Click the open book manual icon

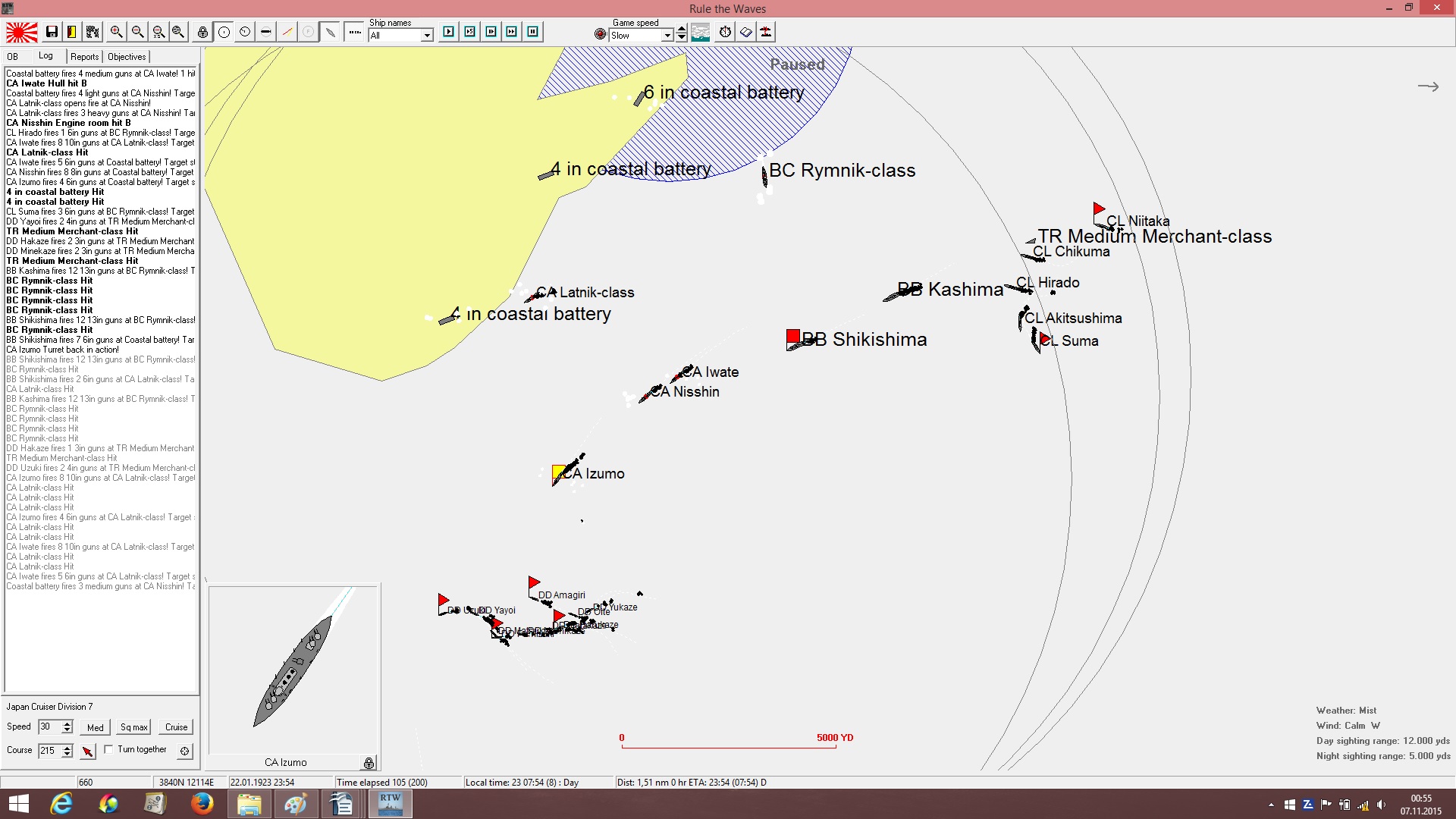(x=746, y=32)
